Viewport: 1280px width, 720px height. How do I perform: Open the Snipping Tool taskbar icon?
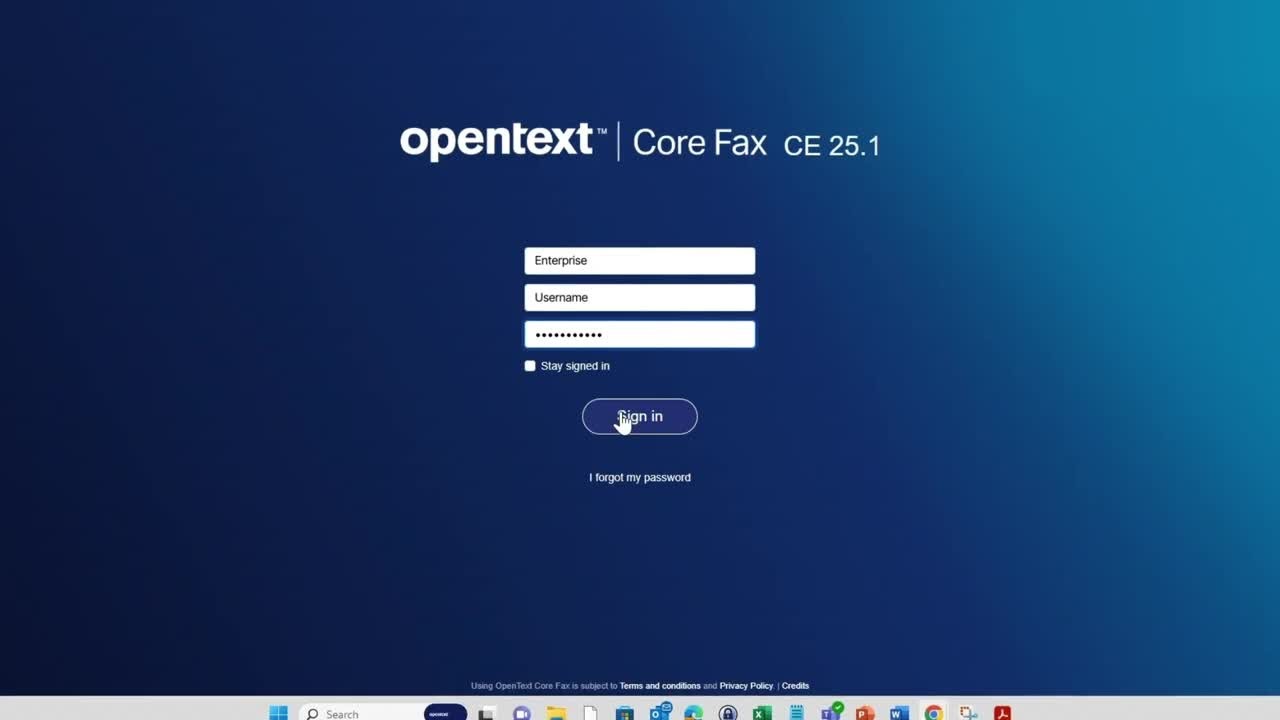tap(968, 713)
